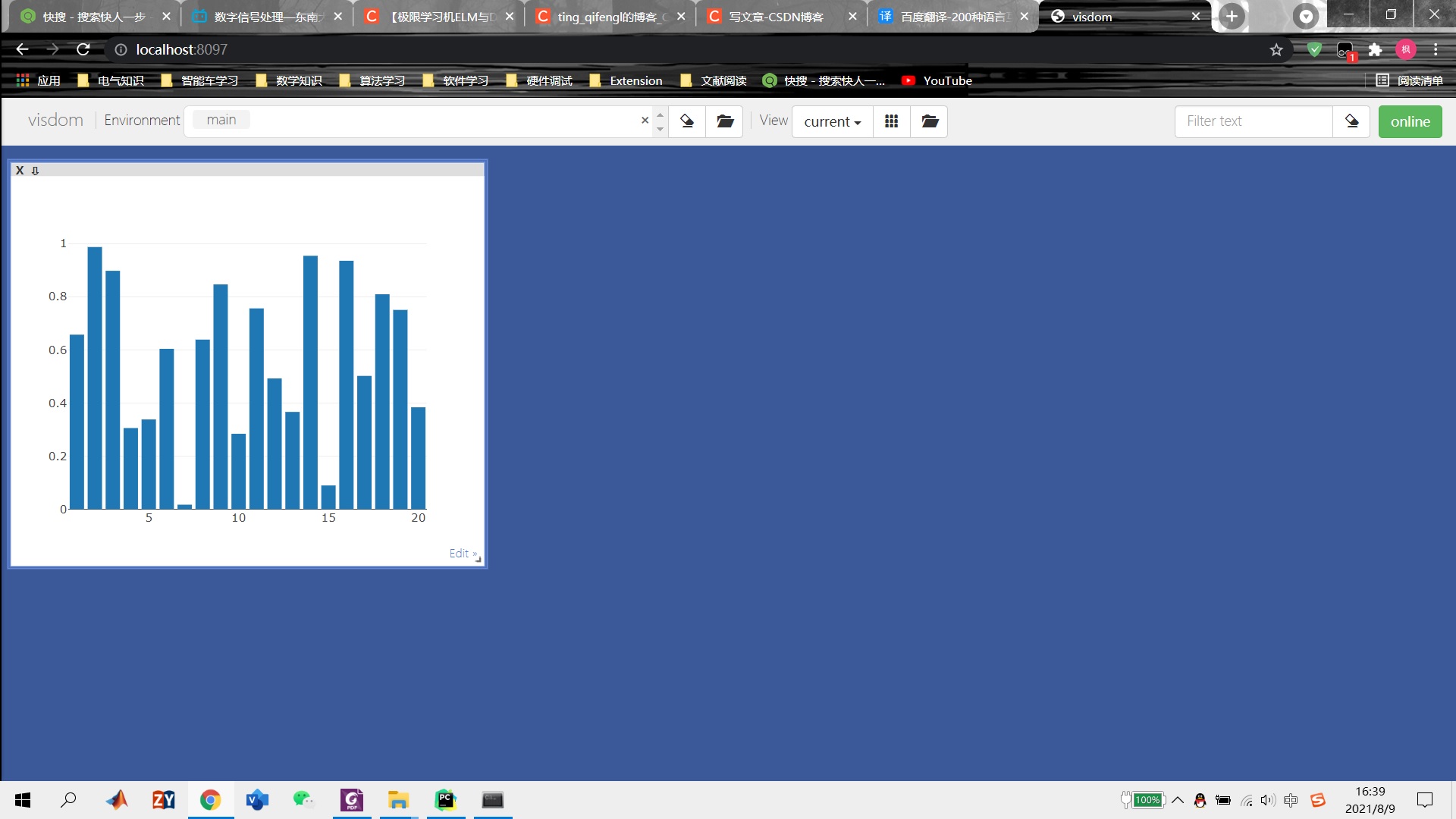Open the environment folder management icon

pos(725,121)
